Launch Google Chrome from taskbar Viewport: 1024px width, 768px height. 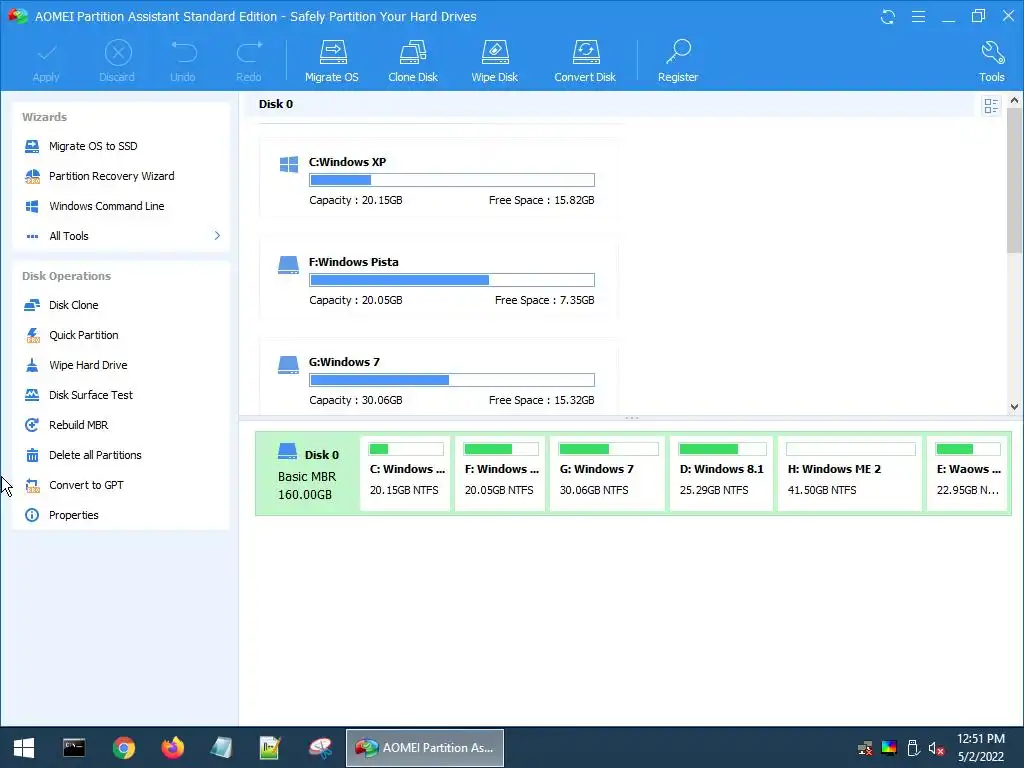click(x=123, y=748)
